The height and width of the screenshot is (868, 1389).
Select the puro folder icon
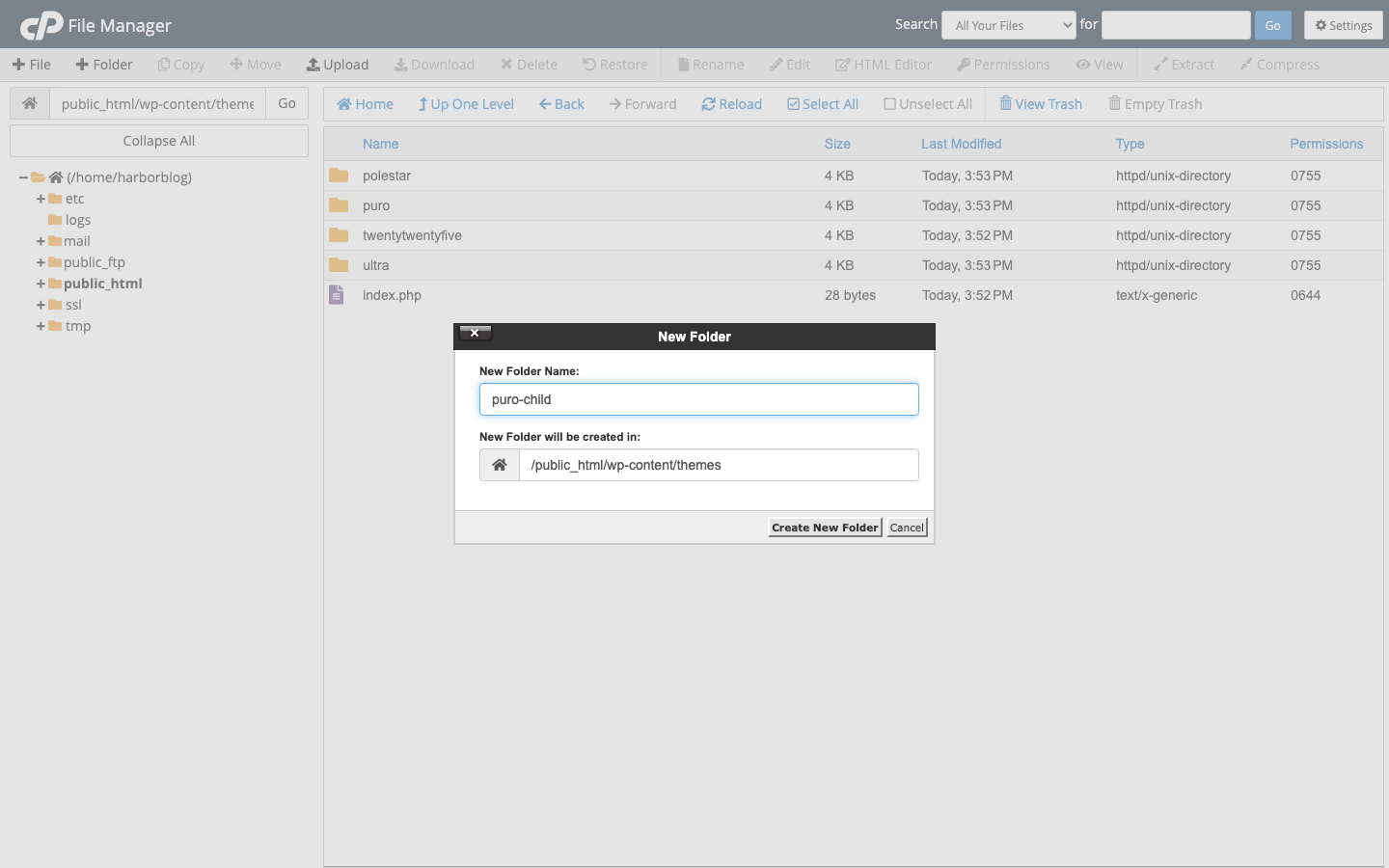coord(339,205)
